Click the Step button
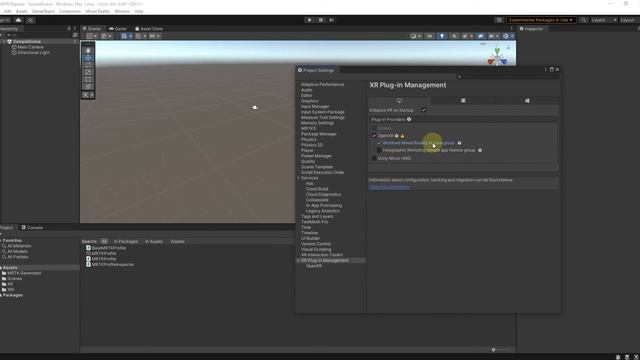640x360 pixels. pyautogui.click(x=331, y=20)
